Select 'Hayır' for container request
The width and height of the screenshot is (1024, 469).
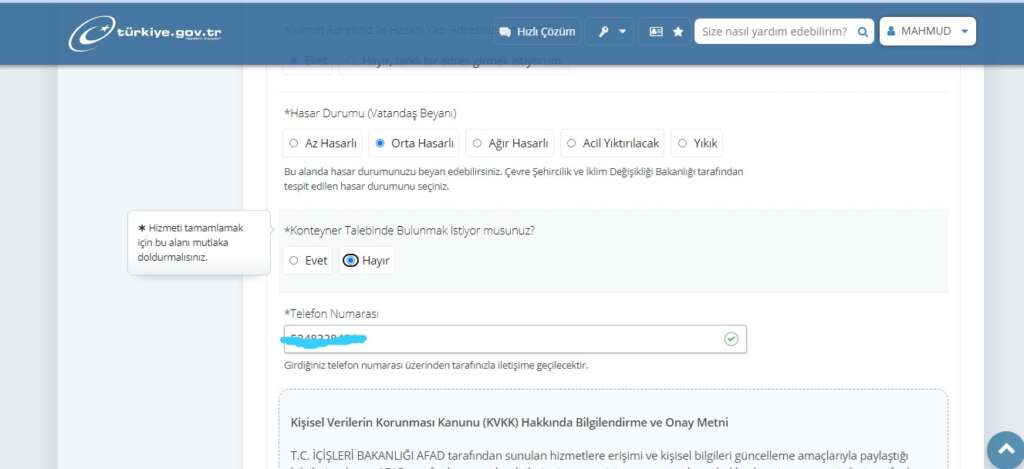pos(366,261)
